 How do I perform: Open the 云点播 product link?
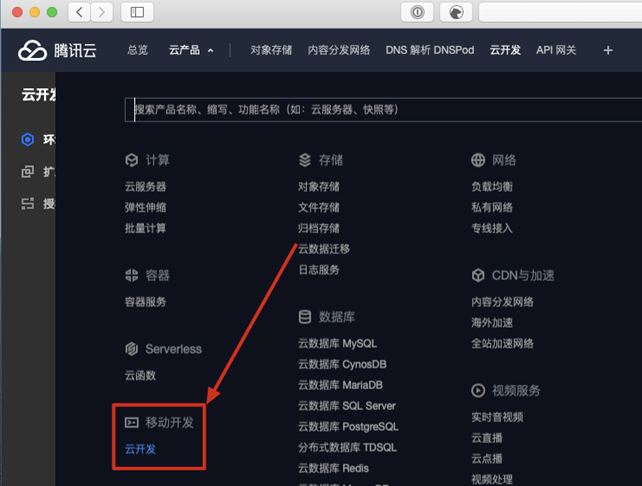tap(487, 459)
